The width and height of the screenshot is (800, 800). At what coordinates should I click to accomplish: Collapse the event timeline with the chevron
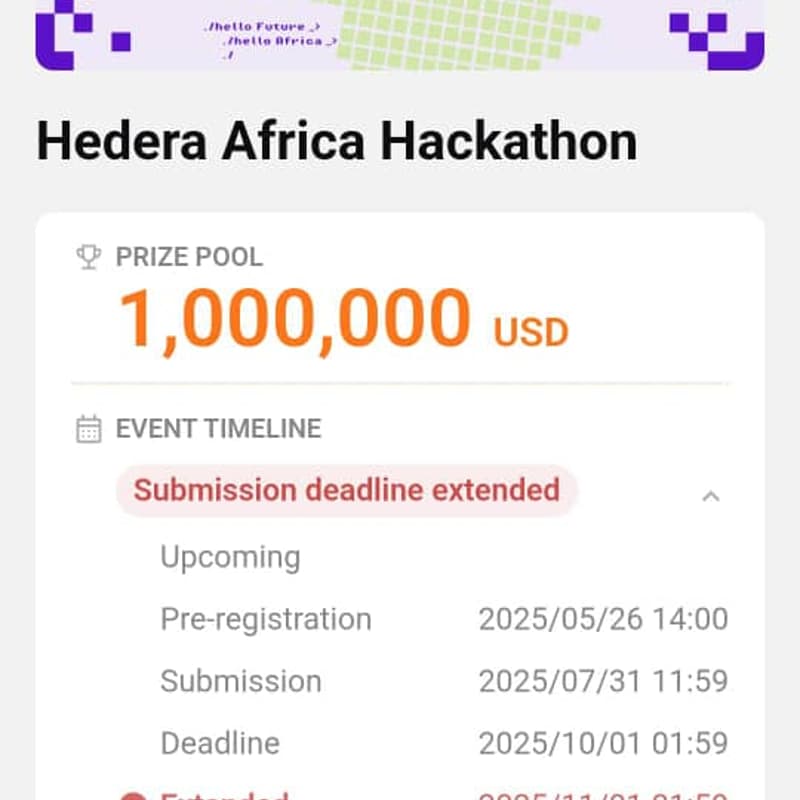[711, 495]
